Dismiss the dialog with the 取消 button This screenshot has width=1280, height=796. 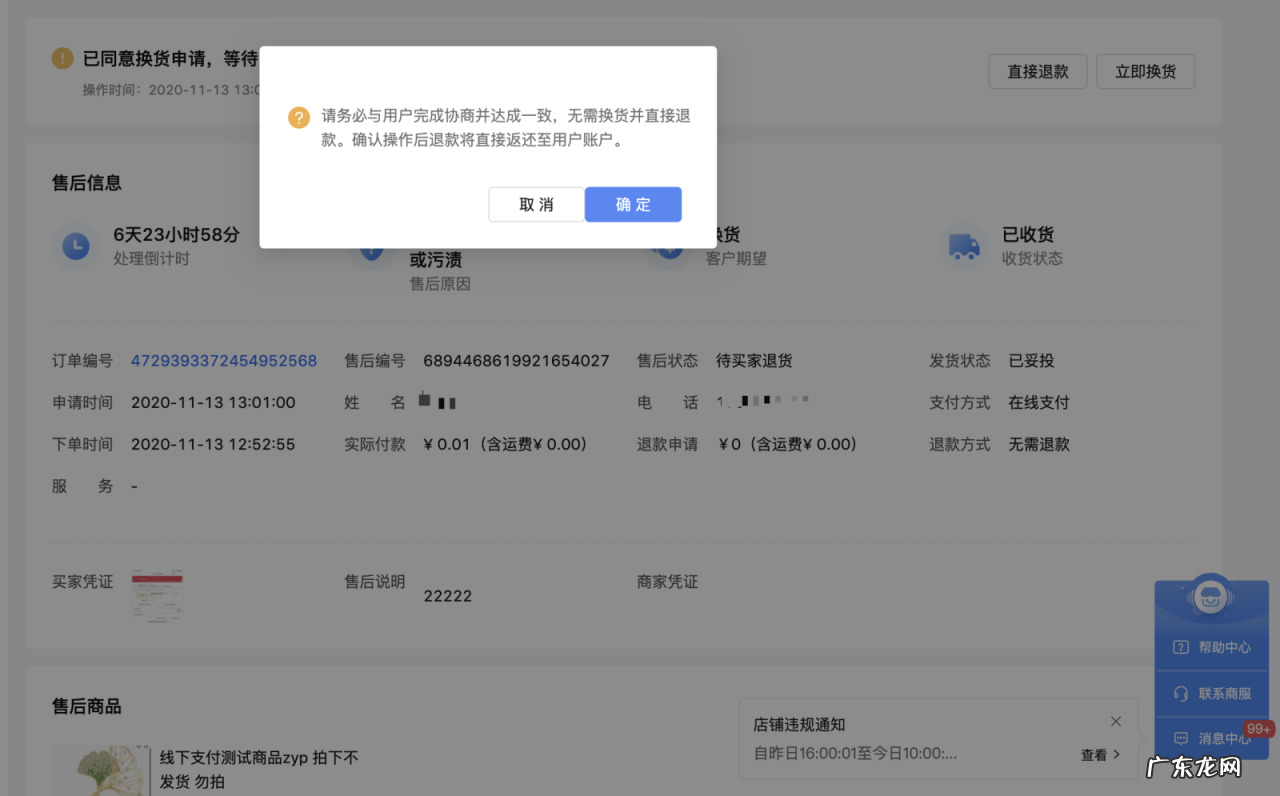tap(536, 204)
